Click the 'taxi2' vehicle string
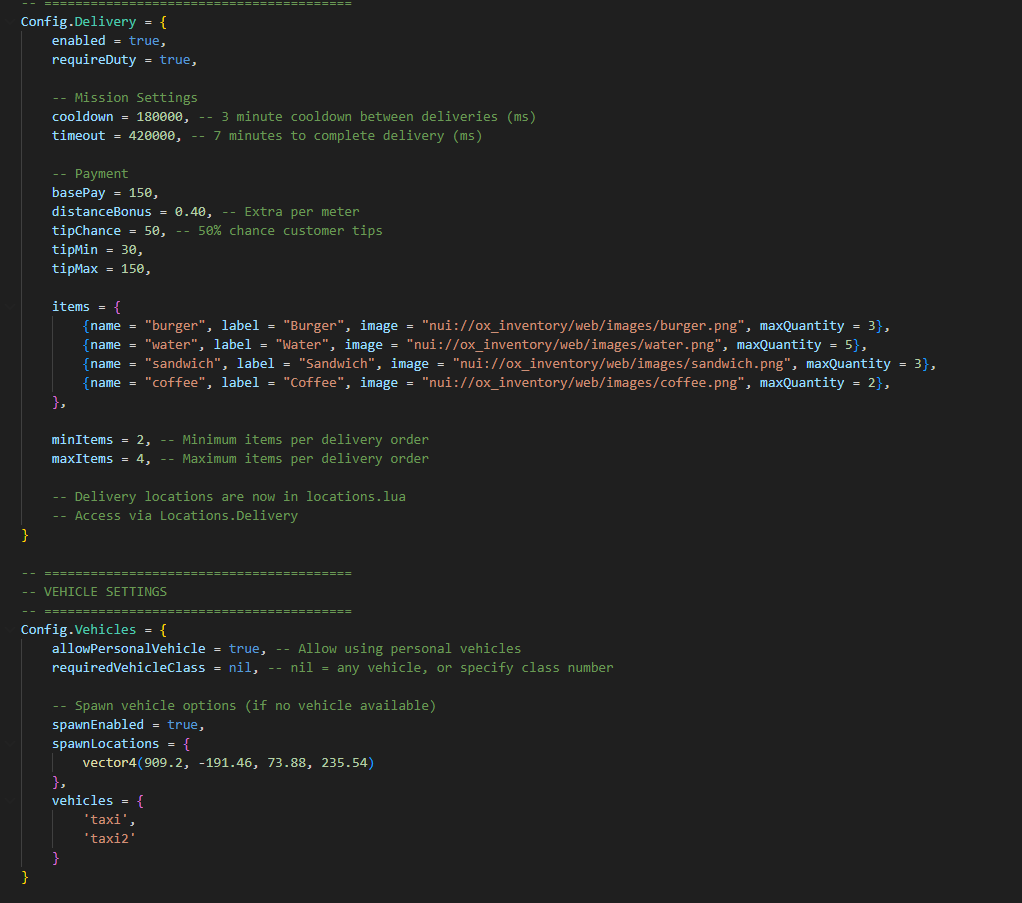1022x903 pixels. pos(109,839)
